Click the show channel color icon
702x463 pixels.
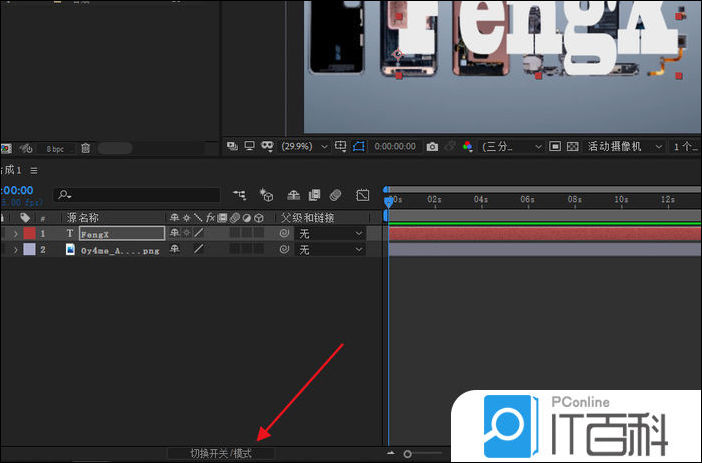click(465, 146)
